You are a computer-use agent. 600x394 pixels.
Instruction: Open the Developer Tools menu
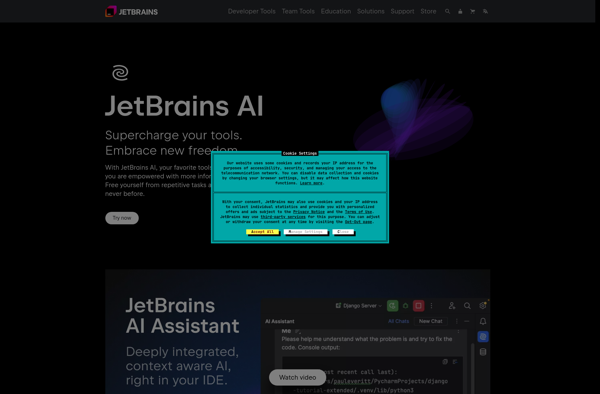click(x=251, y=11)
